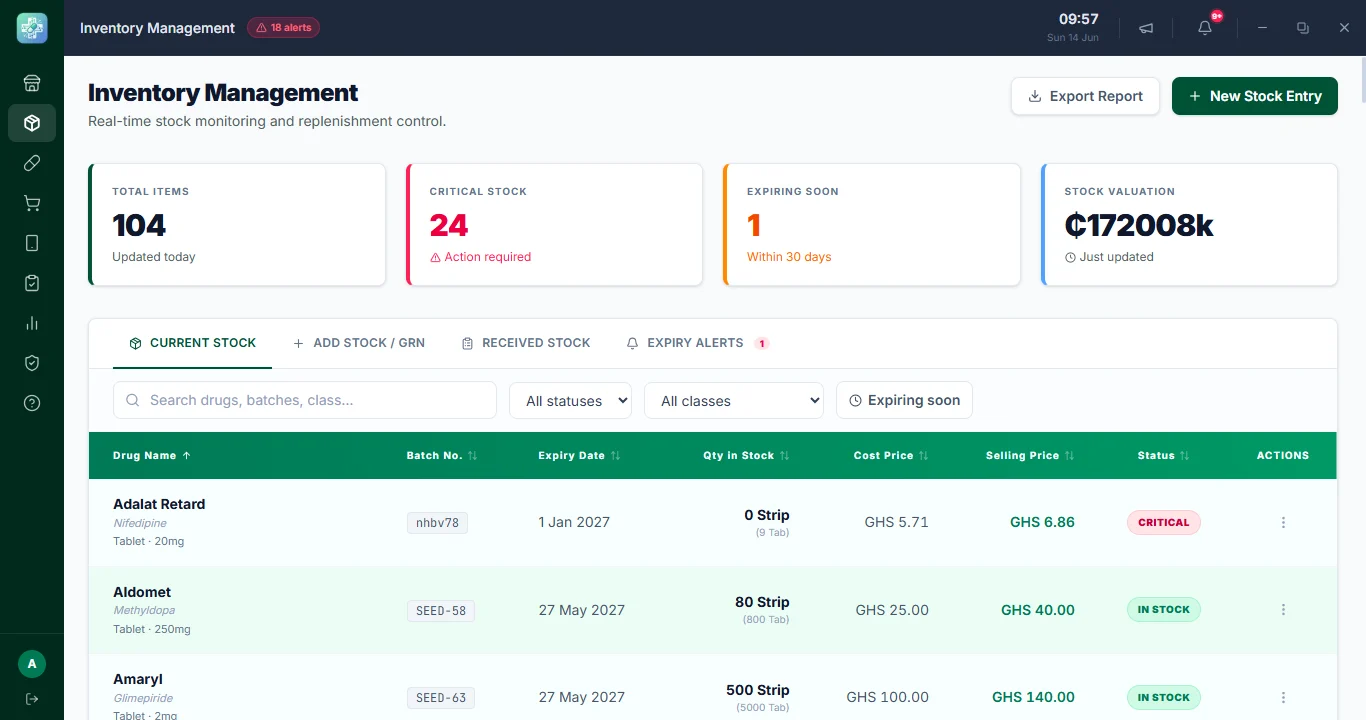
Task: Click the shield check icon in the sidebar
Action: (x=32, y=363)
